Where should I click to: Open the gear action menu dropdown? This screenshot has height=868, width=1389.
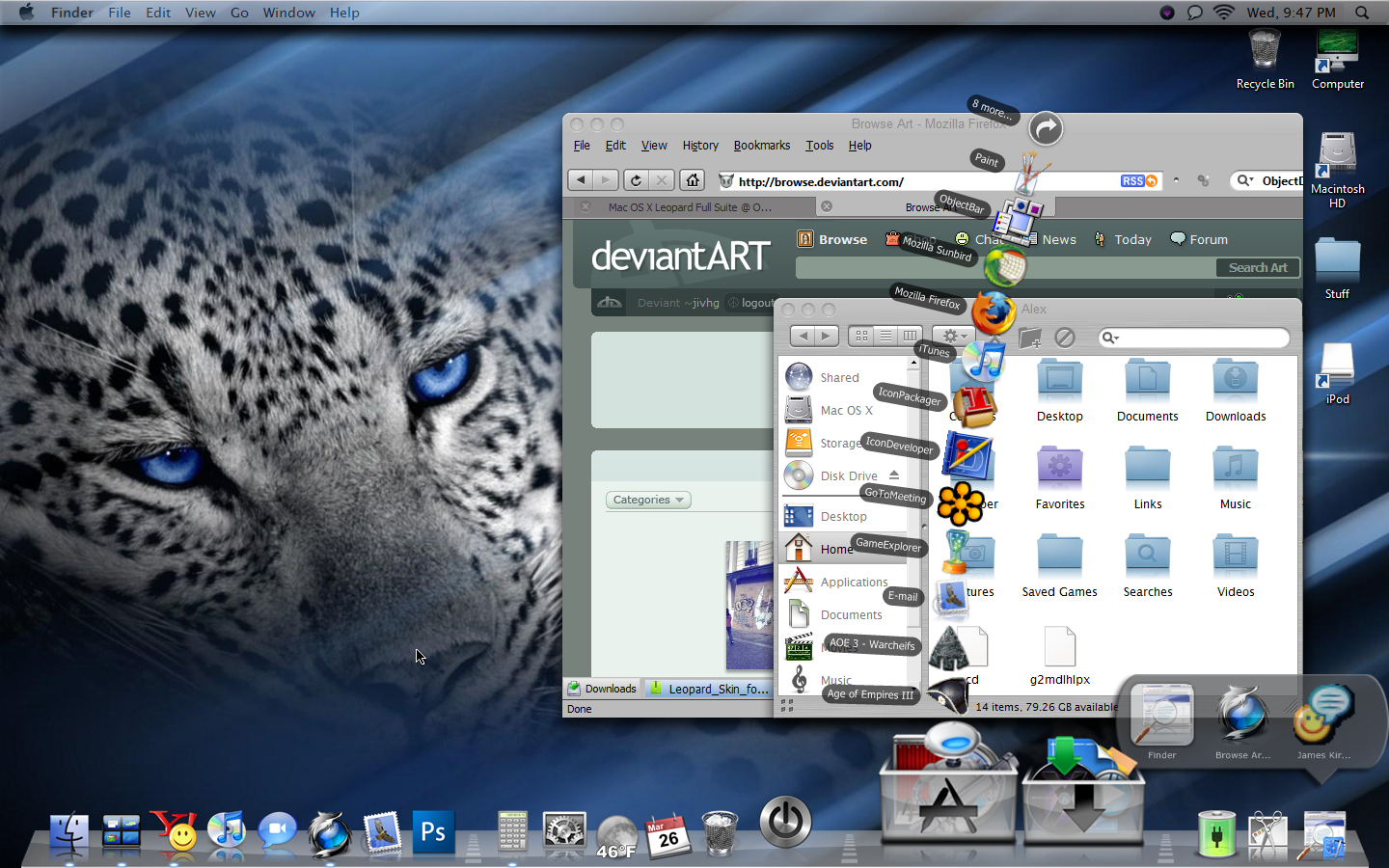953,336
